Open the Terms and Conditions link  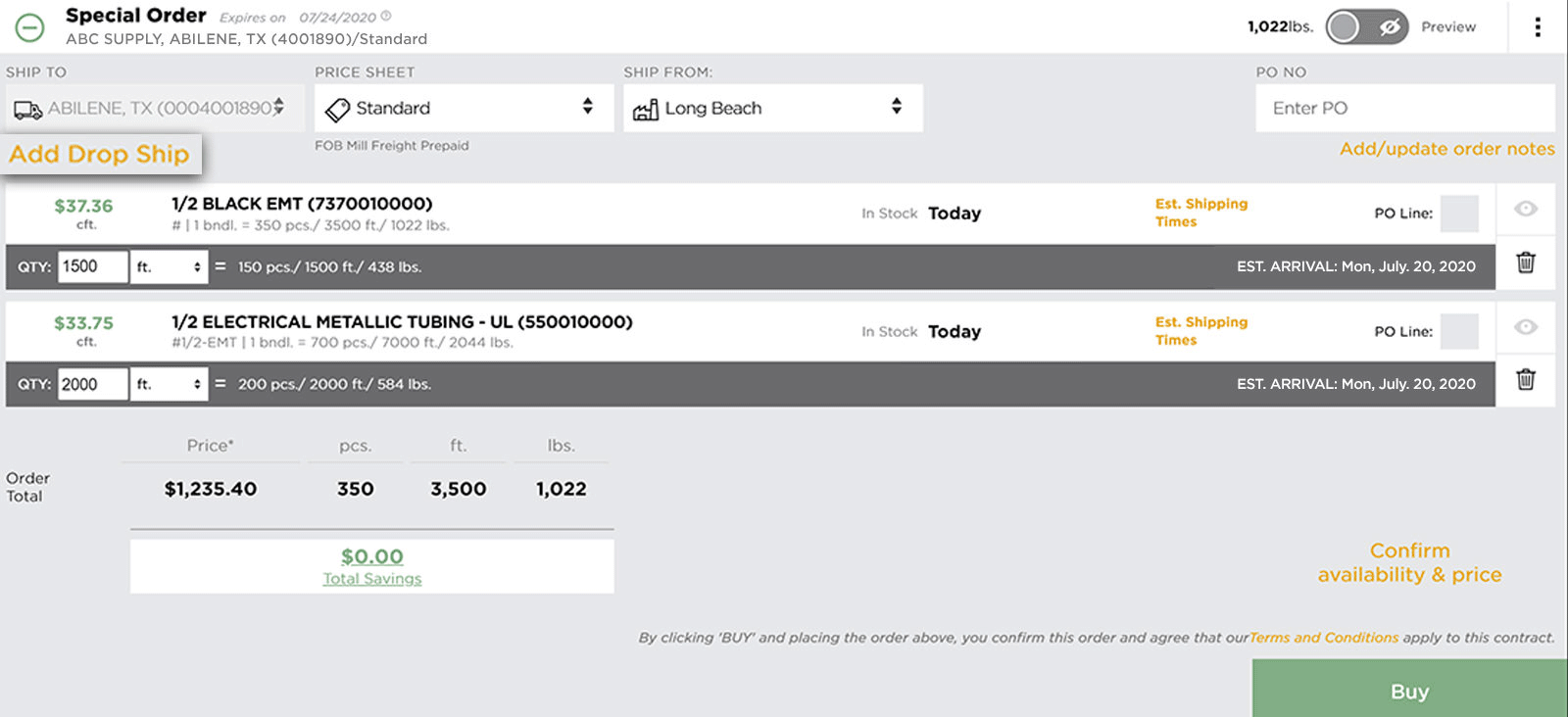click(x=1323, y=638)
